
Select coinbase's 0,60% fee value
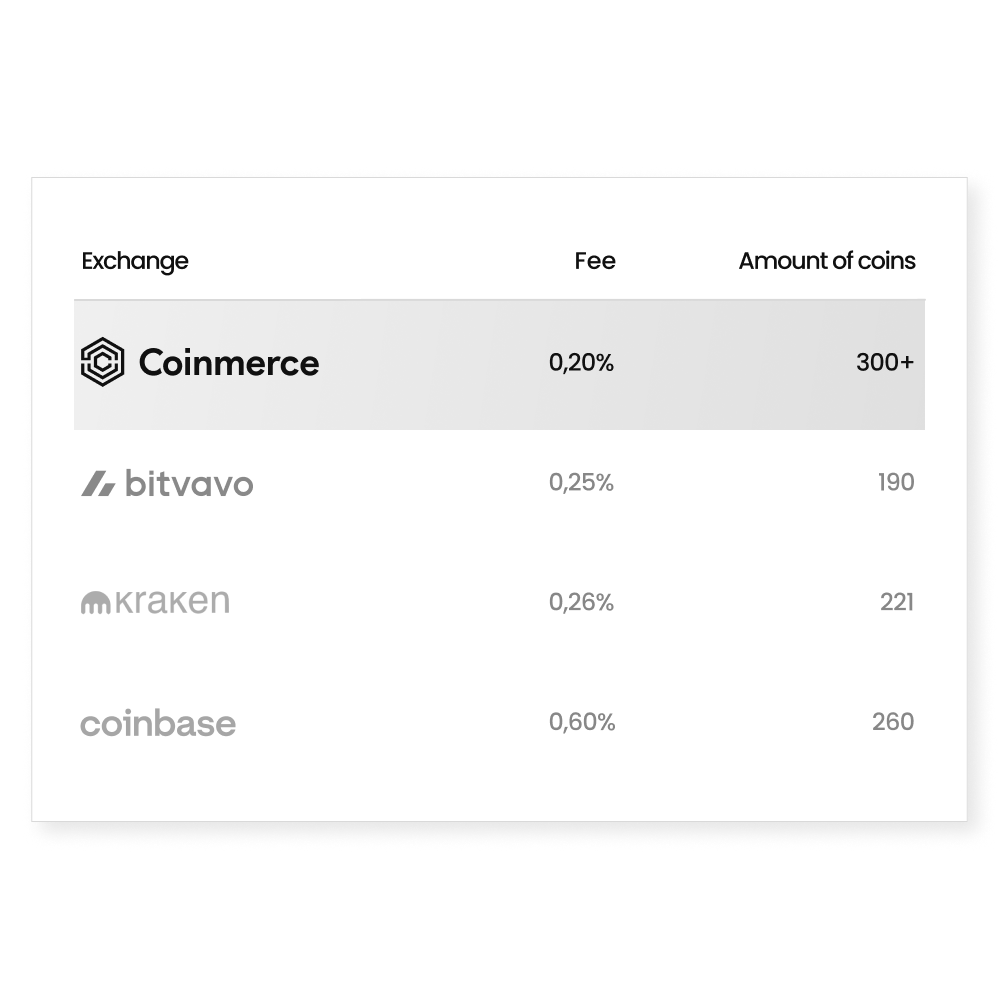point(582,722)
